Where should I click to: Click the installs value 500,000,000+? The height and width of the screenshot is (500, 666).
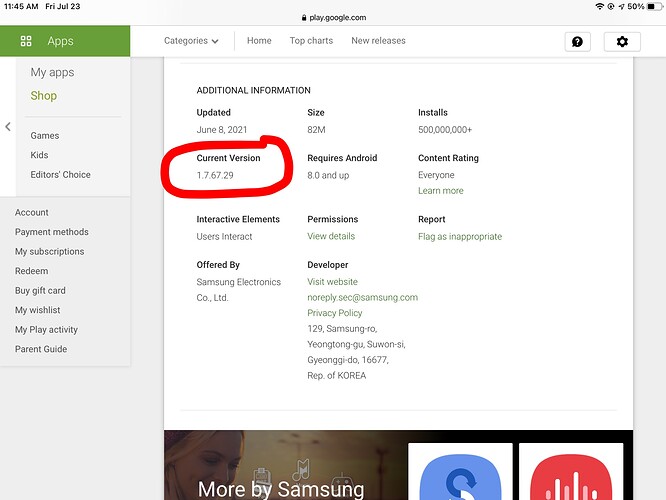pos(445,130)
